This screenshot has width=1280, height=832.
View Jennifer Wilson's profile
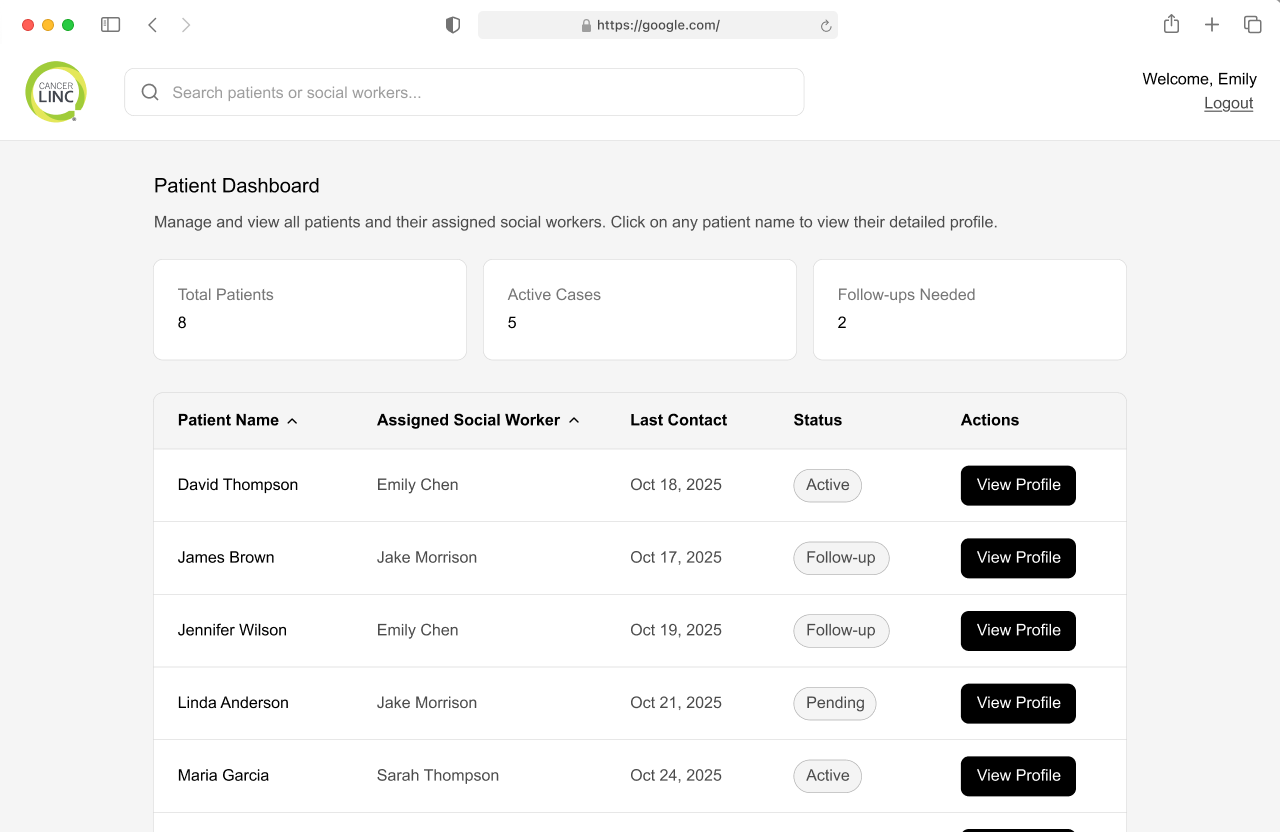(x=1018, y=631)
